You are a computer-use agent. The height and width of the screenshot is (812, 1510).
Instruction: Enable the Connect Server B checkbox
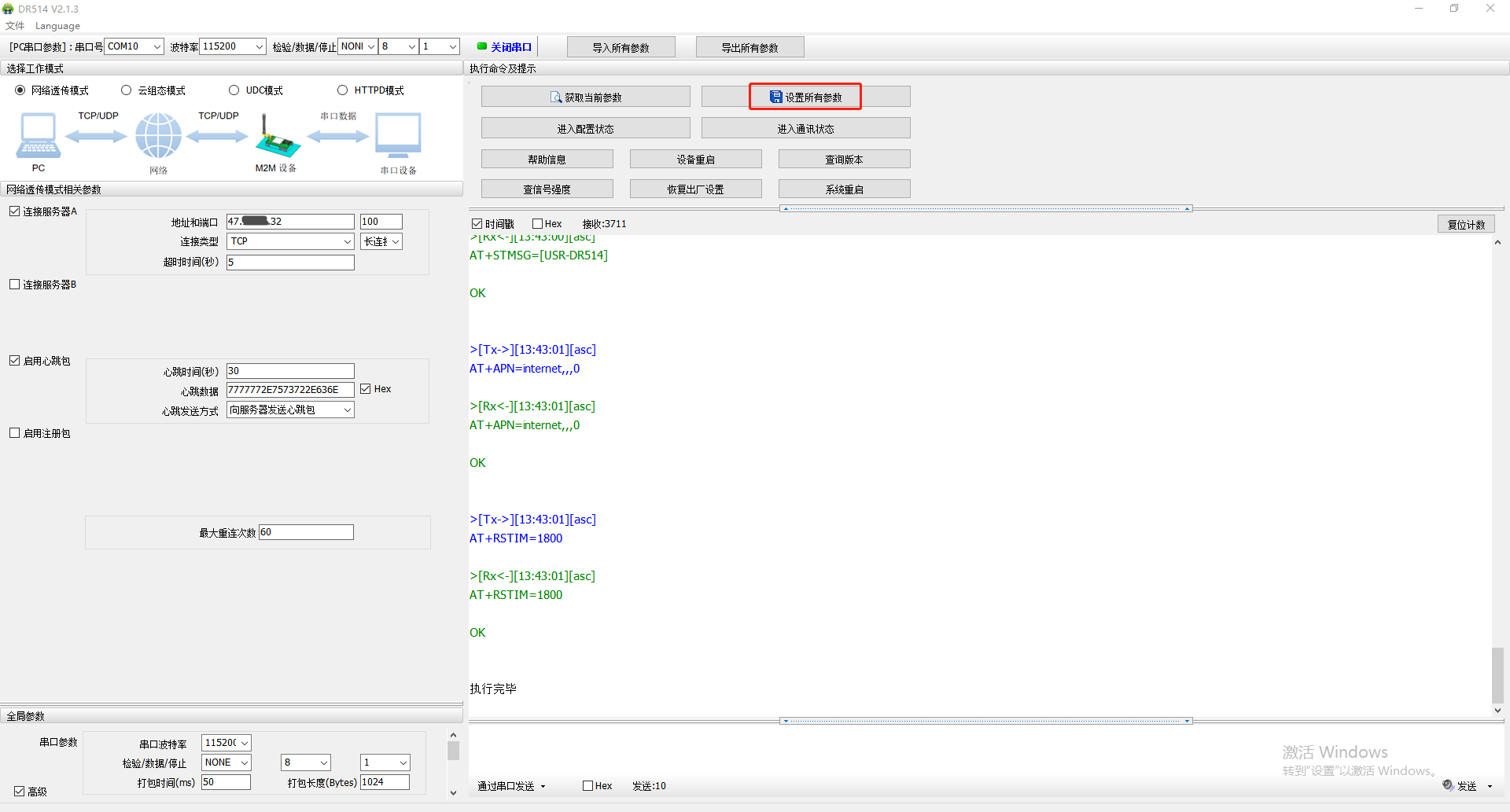pos(15,285)
